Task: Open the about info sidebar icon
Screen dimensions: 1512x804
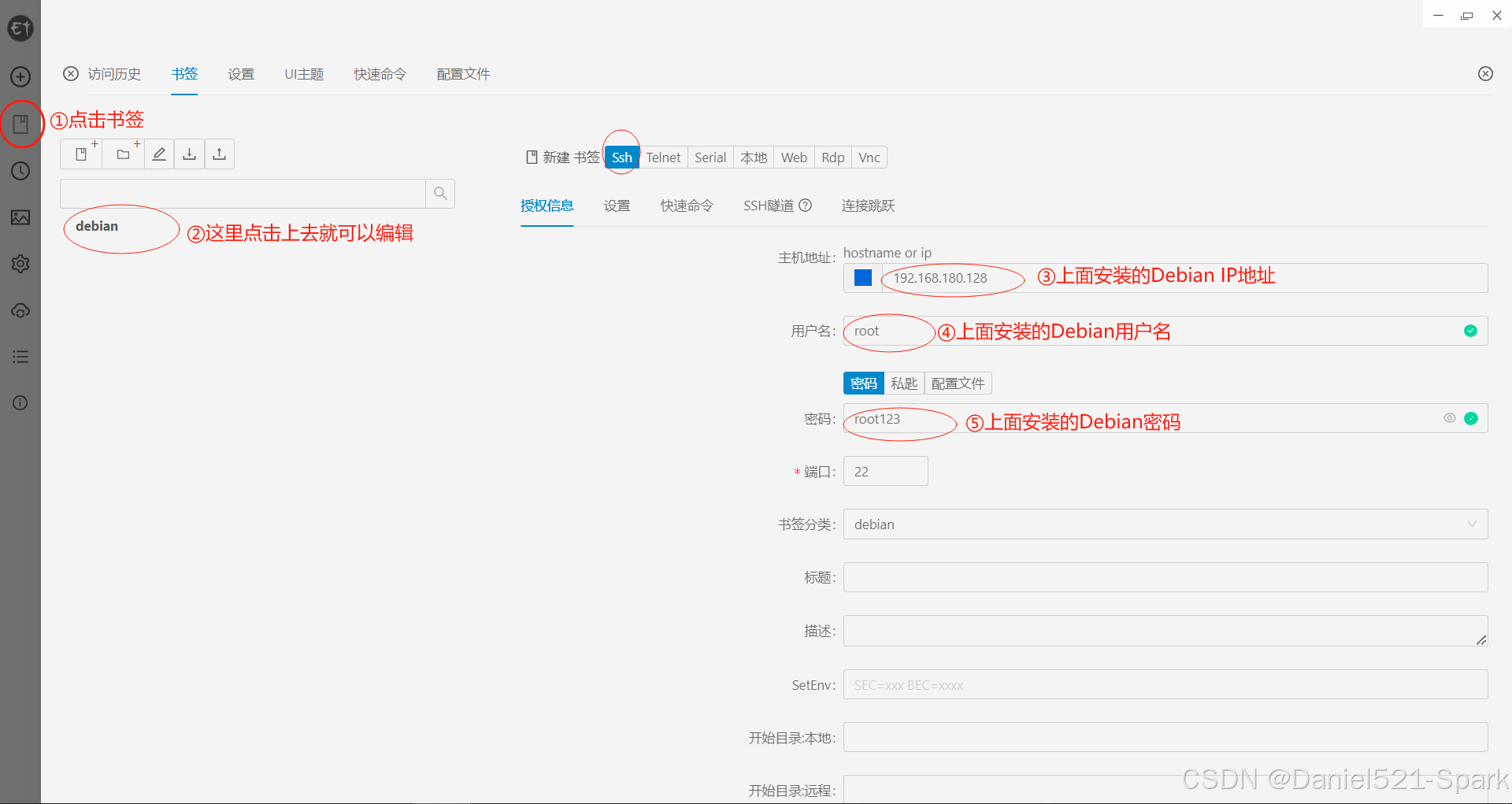Action: click(x=20, y=403)
